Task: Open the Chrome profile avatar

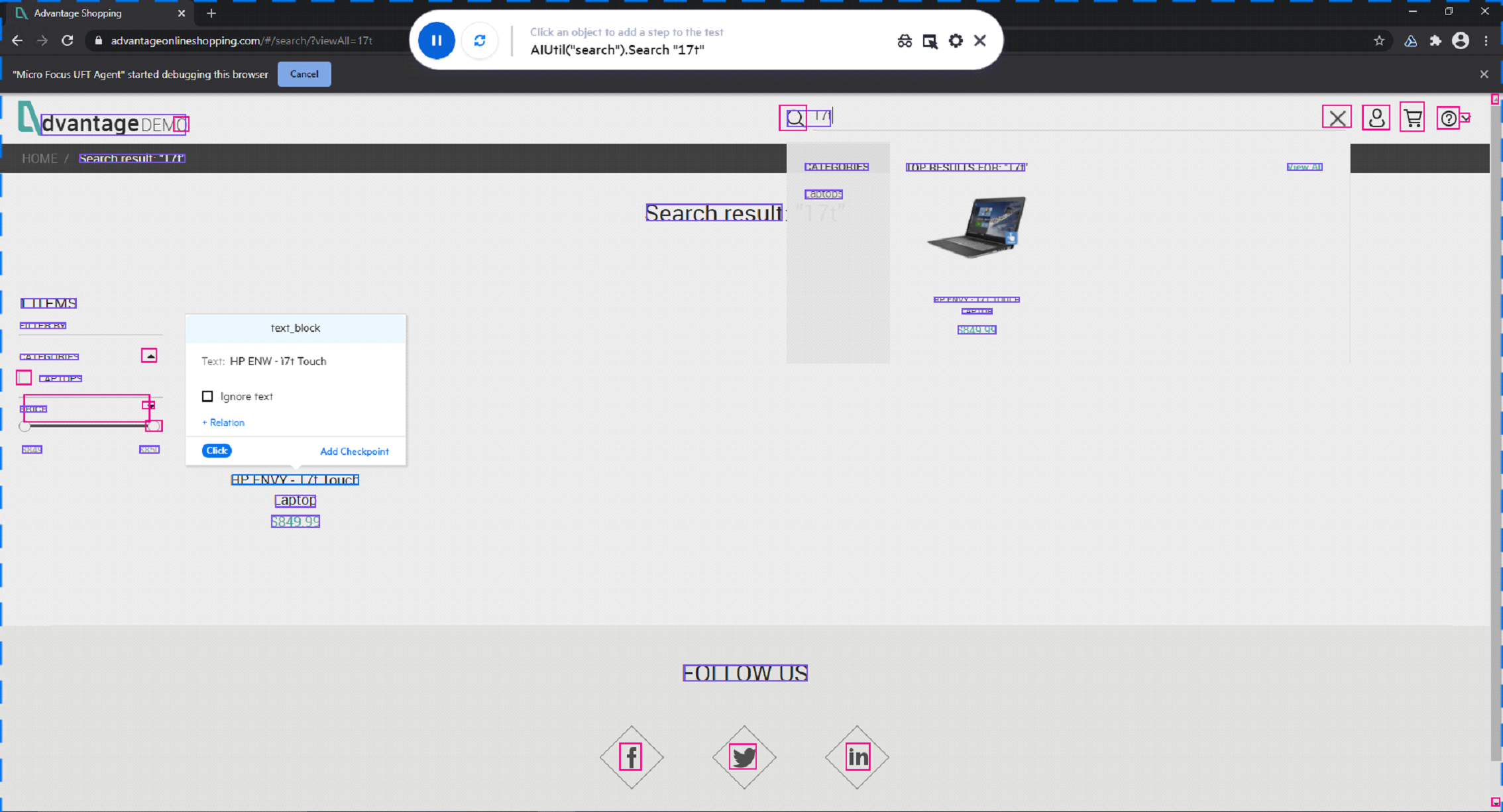Action: coord(1461,40)
